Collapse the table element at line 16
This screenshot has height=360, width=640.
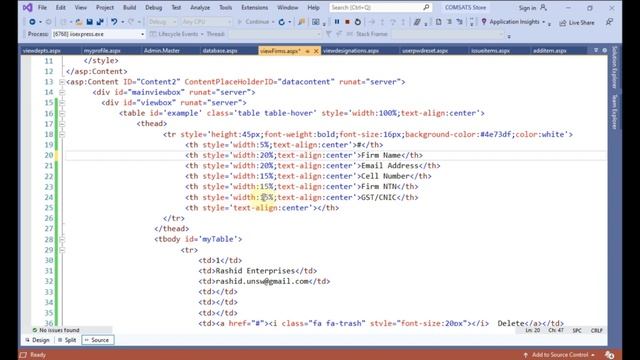62,113
